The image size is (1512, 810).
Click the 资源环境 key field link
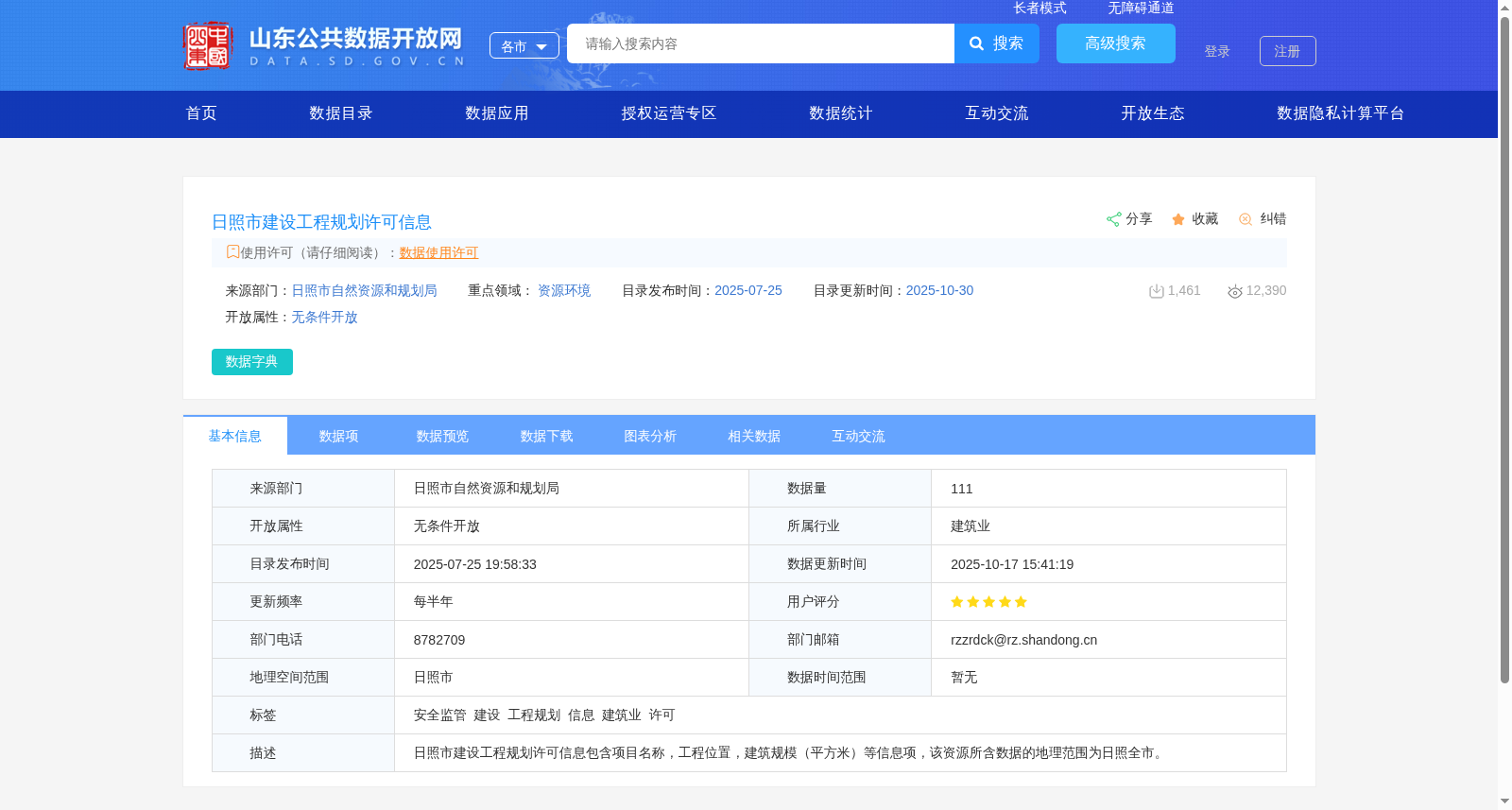pyautogui.click(x=564, y=291)
